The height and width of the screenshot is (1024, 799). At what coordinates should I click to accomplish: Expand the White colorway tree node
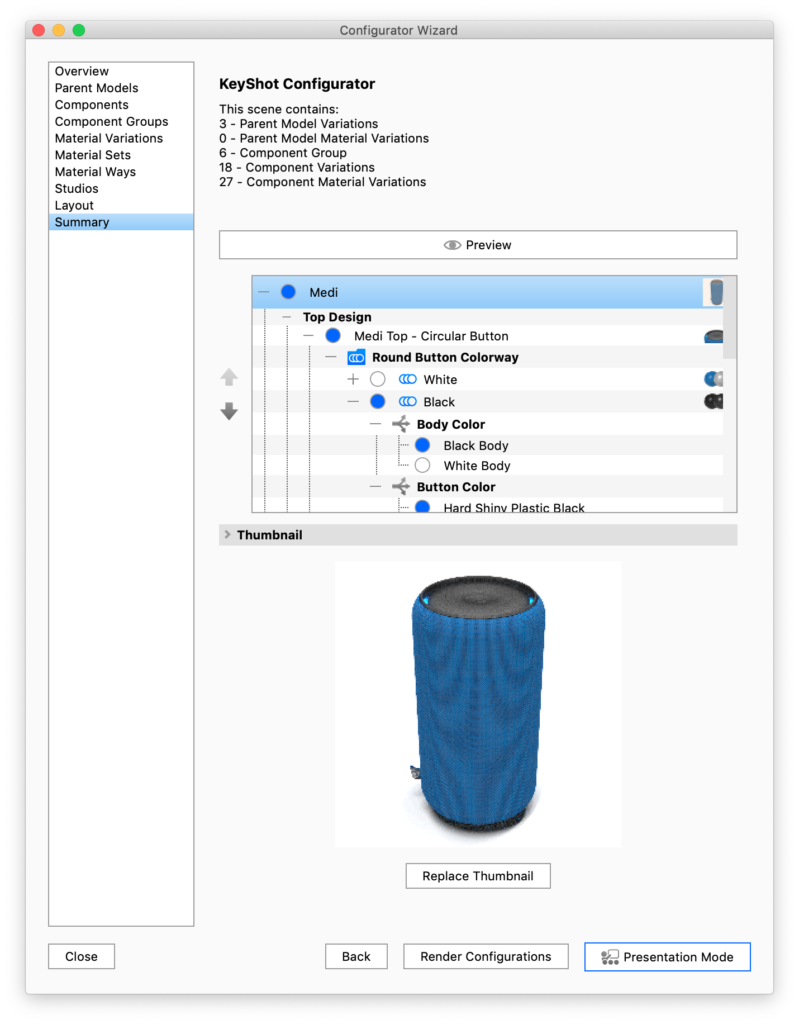coord(352,380)
